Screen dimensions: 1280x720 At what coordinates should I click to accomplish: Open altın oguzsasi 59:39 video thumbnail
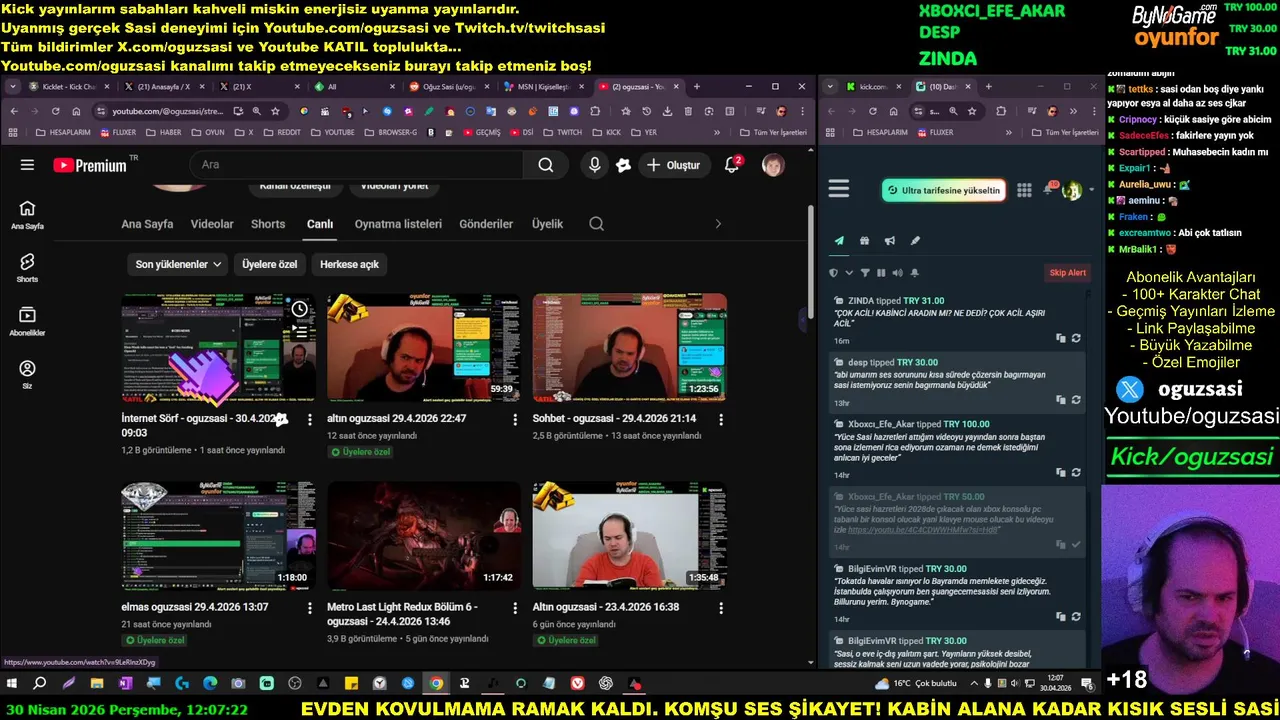pos(424,347)
